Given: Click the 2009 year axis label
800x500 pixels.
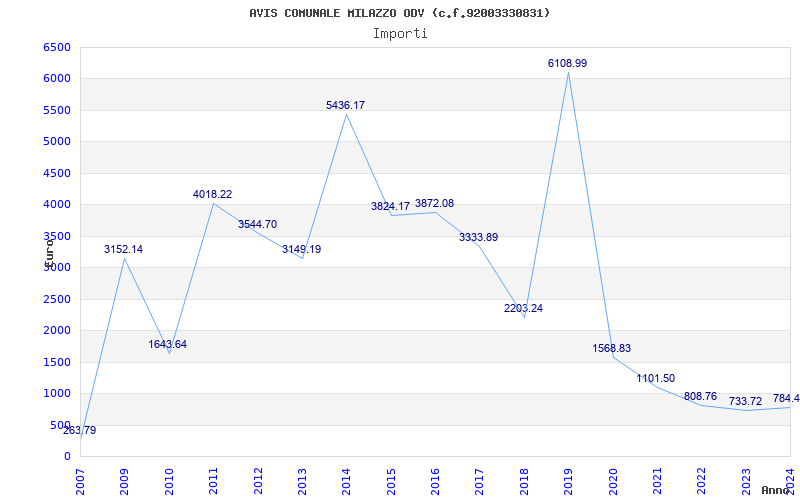Looking at the screenshot, I should pos(124,481).
